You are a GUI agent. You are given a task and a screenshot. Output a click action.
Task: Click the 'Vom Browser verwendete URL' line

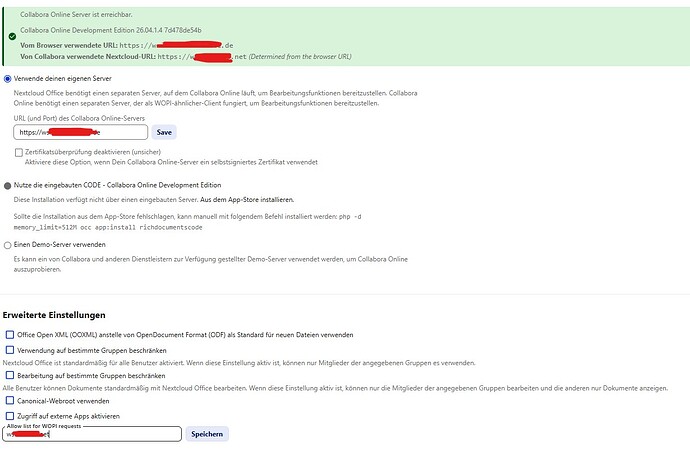point(127,45)
